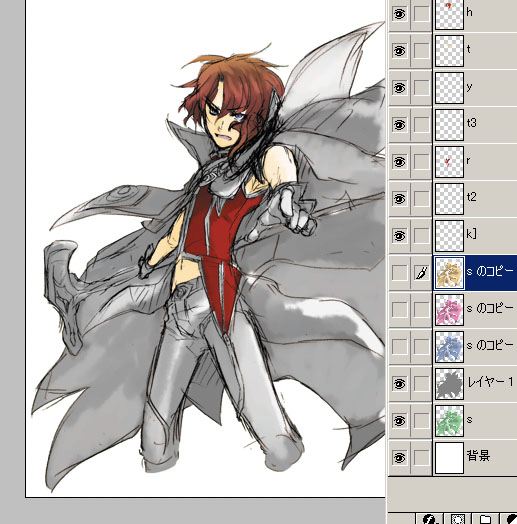This screenshot has height=524, width=517.
Task: Select the layer named r
Action: (x=469, y=161)
